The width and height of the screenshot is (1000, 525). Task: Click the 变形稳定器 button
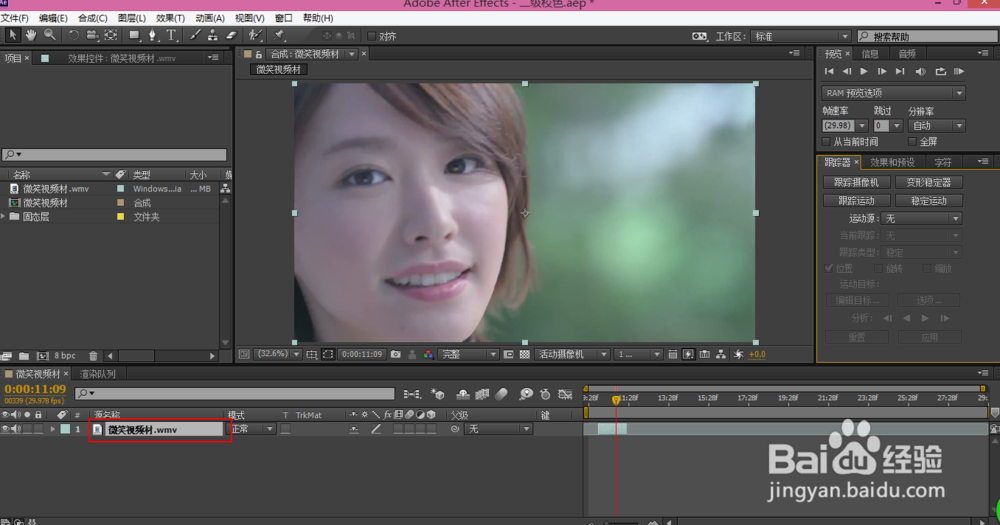coord(929,182)
